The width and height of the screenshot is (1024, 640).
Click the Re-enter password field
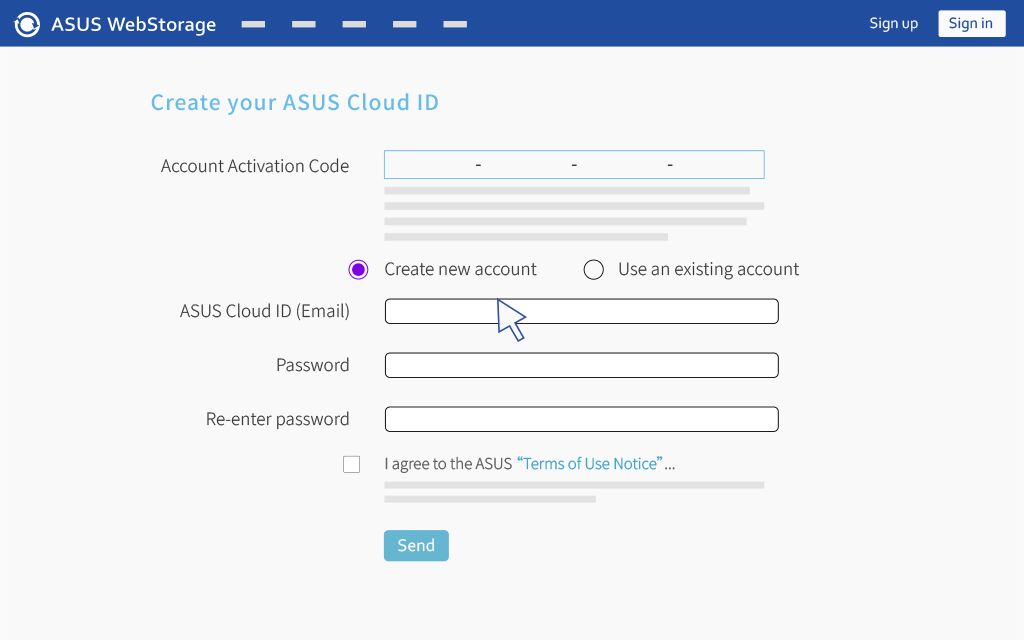[581, 419]
